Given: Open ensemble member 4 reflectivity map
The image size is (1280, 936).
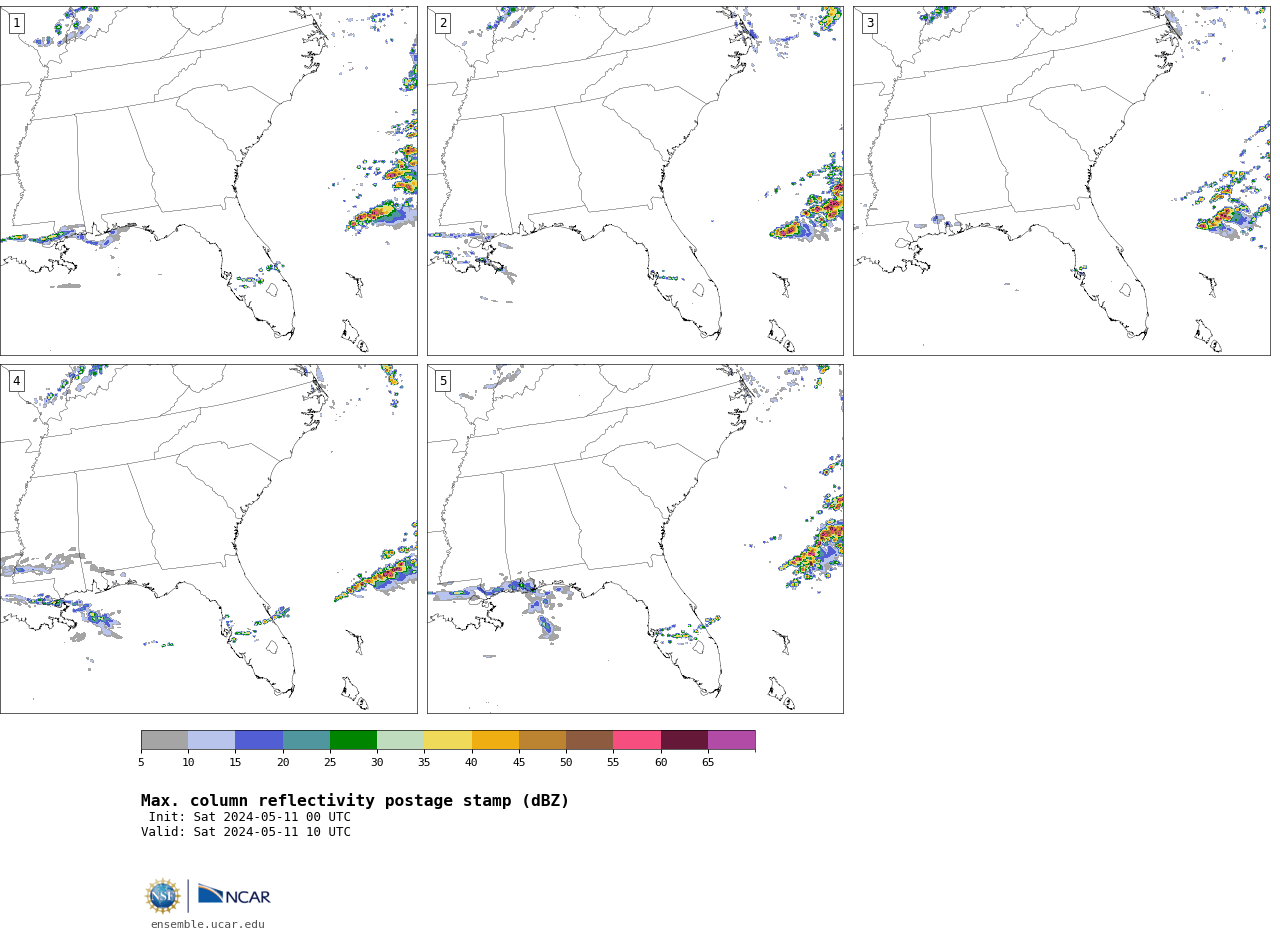Looking at the screenshot, I should click(x=208, y=539).
